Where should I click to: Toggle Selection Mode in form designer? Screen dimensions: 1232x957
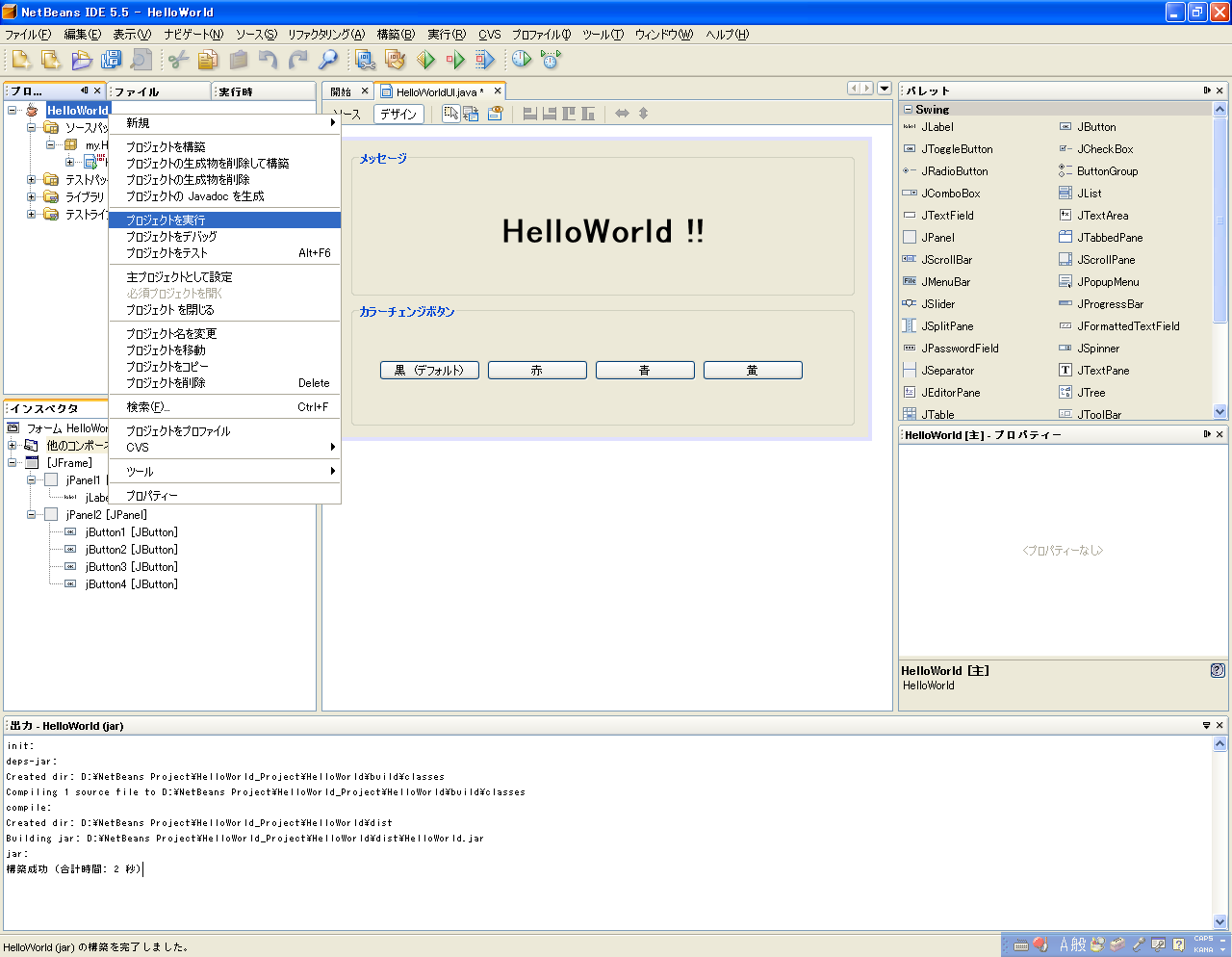click(450, 114)
